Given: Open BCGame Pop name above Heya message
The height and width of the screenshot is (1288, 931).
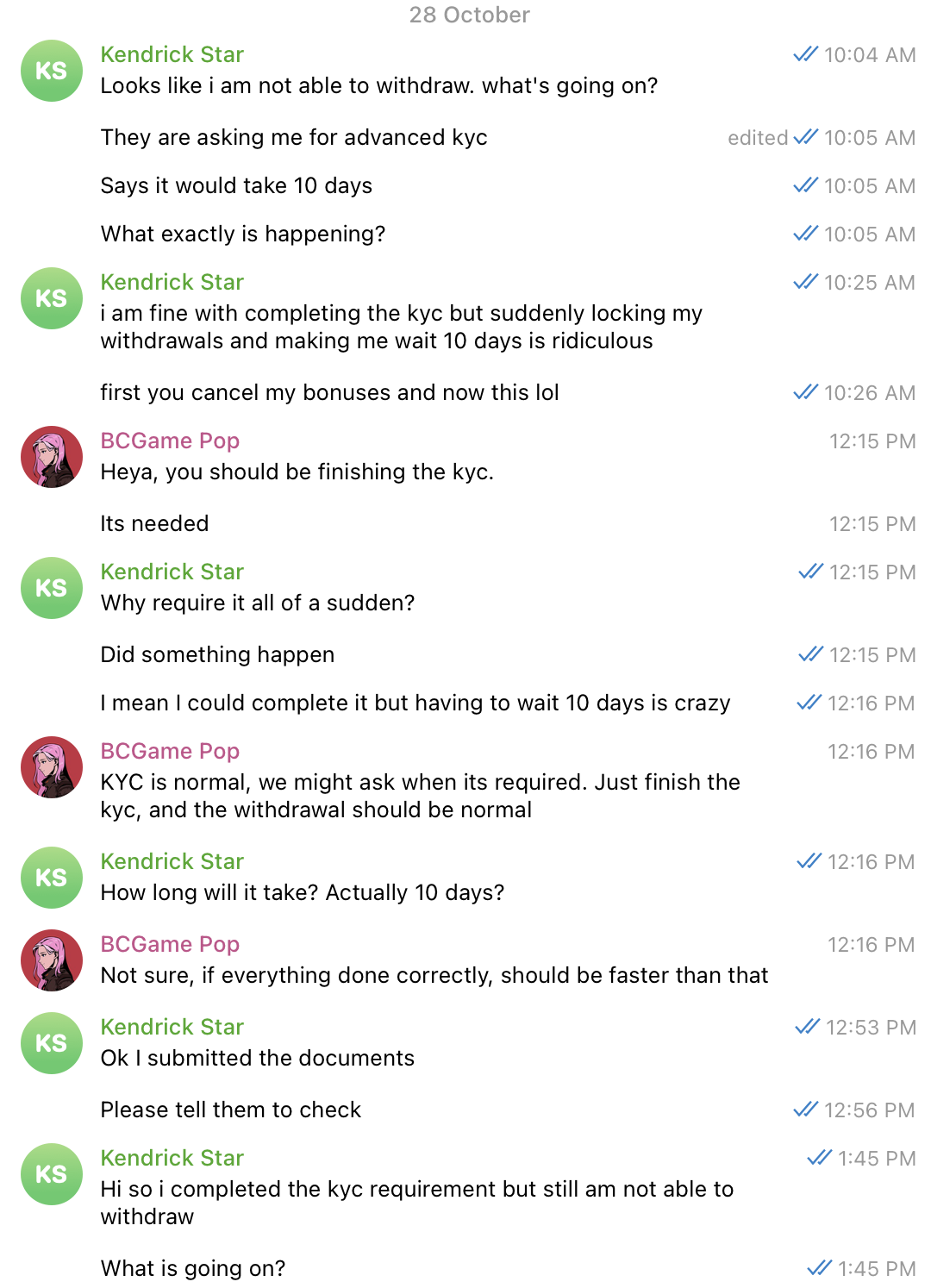Looking at the screenshot, I should point(170,441).
